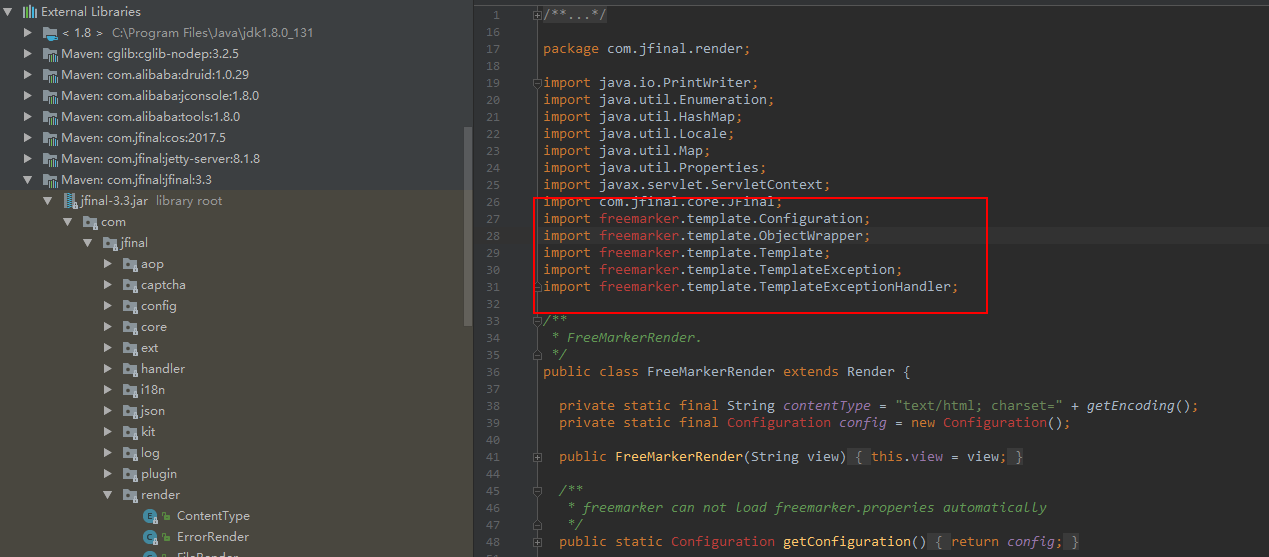
Task: Click the jfinal package folder icon
Action: coord(111,243)
